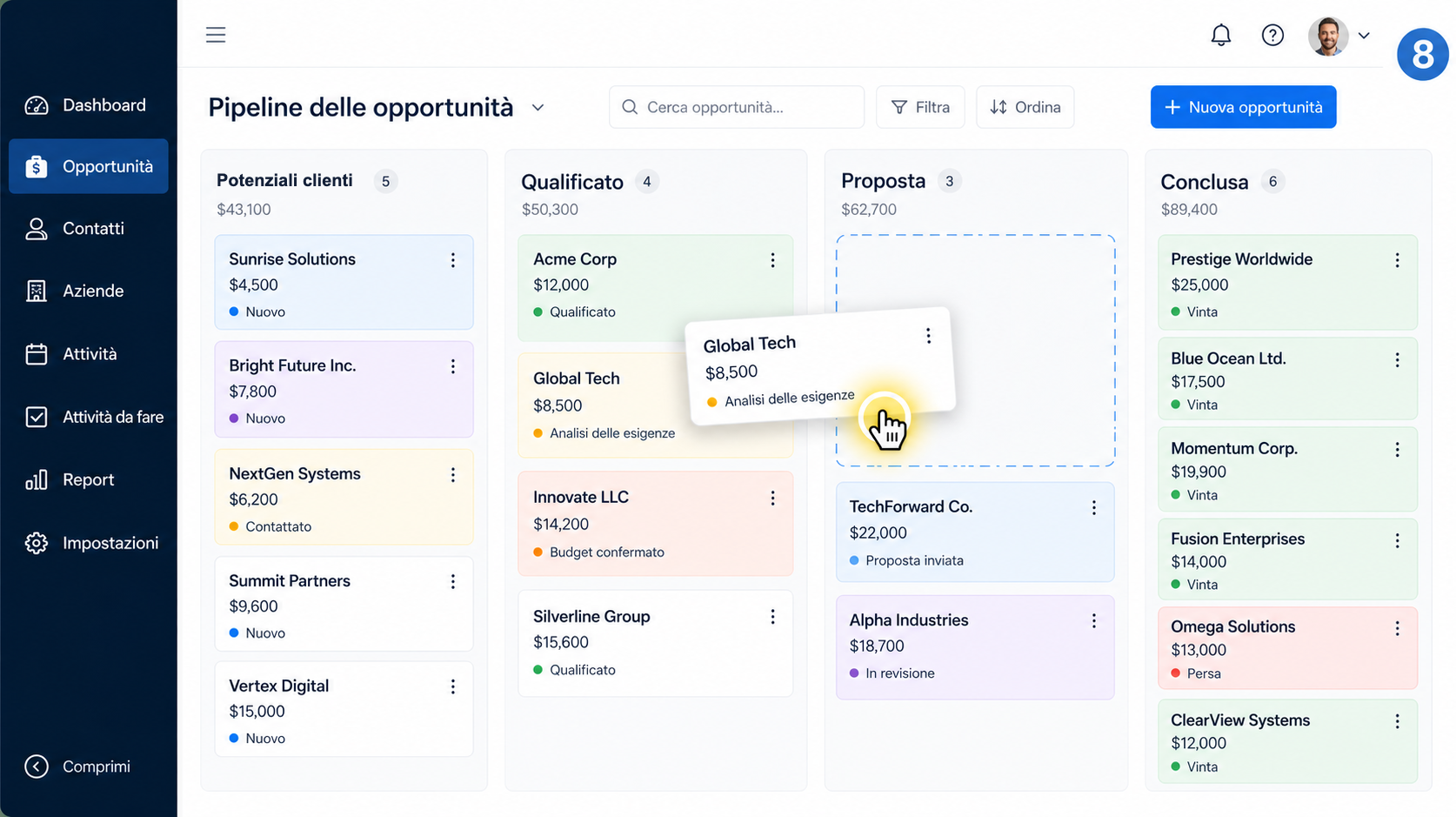This screenshot has width=1456, height=817.
Task: Click the user profile avatar
Action: pos(1328,36)
